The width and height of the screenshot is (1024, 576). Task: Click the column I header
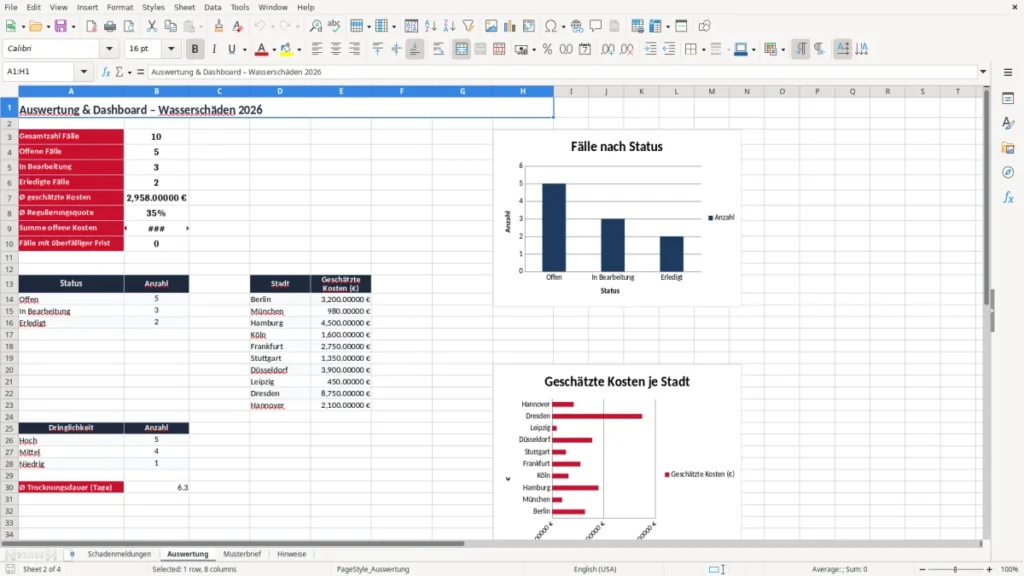pyautogui.click(x=571, y=91)
